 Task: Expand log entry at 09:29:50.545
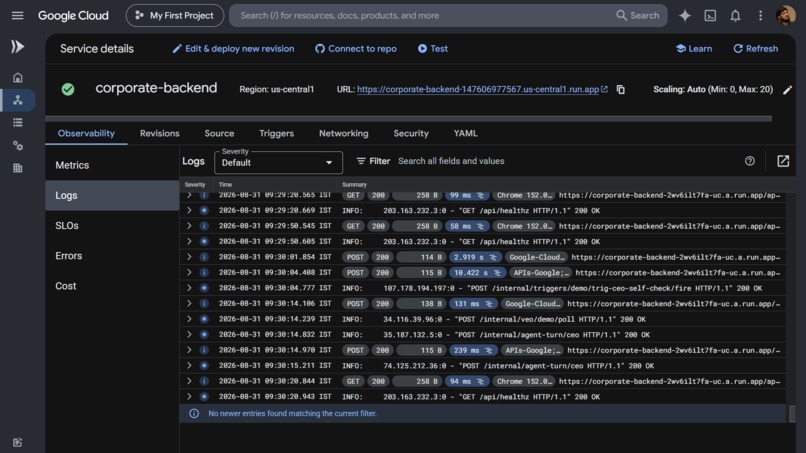[x=189, y=226]
